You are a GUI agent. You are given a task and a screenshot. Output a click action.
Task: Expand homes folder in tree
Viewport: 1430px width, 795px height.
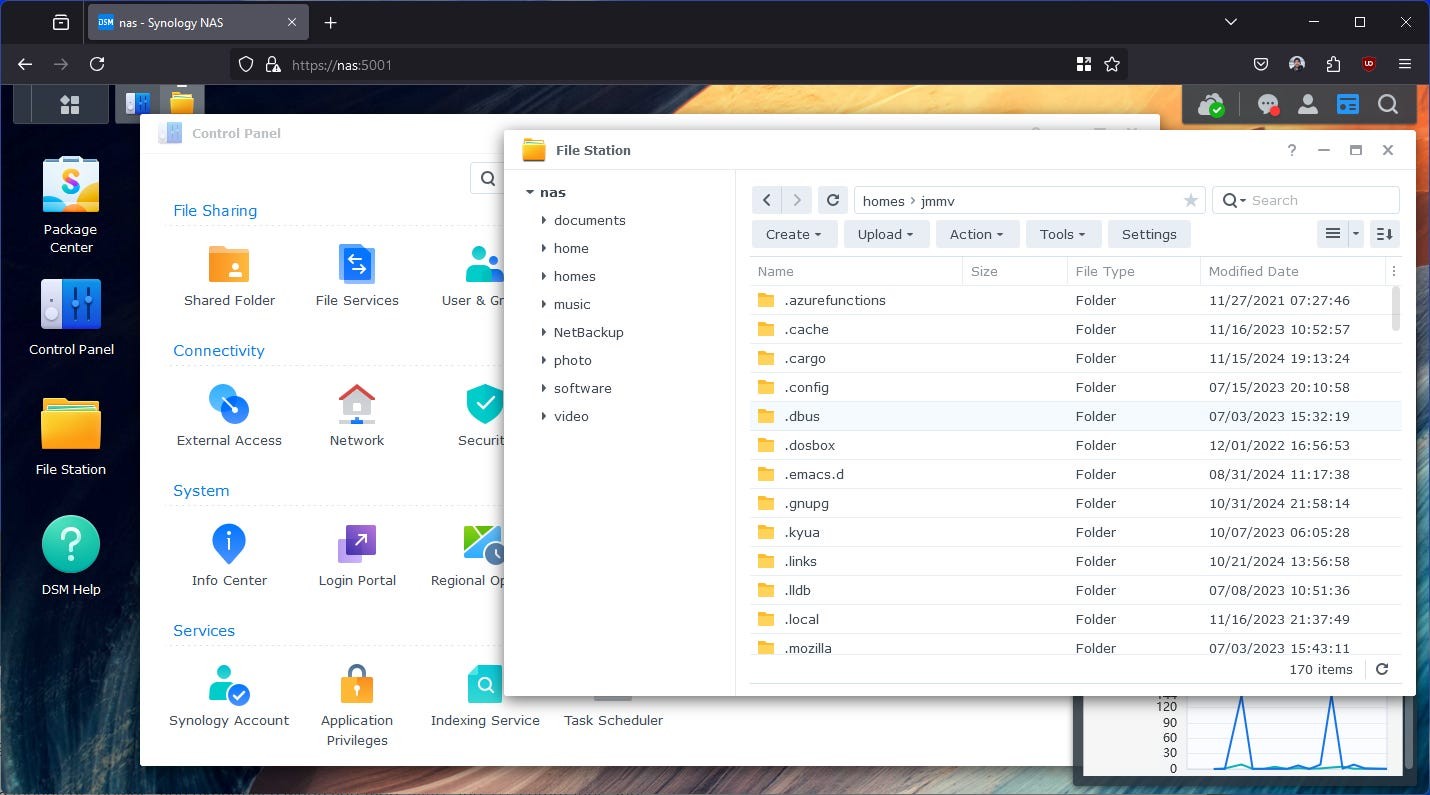(x=543, y=276)
